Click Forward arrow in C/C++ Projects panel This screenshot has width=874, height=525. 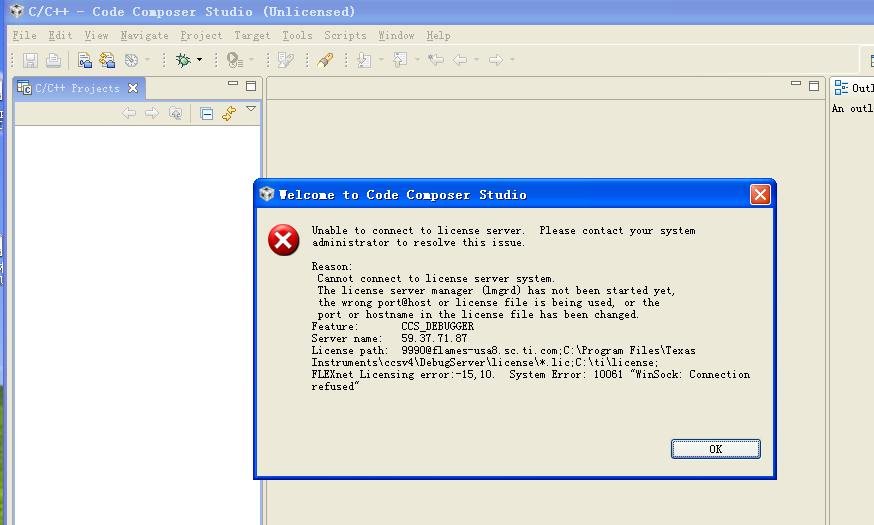pyautogui.click(x=152, y=113)
